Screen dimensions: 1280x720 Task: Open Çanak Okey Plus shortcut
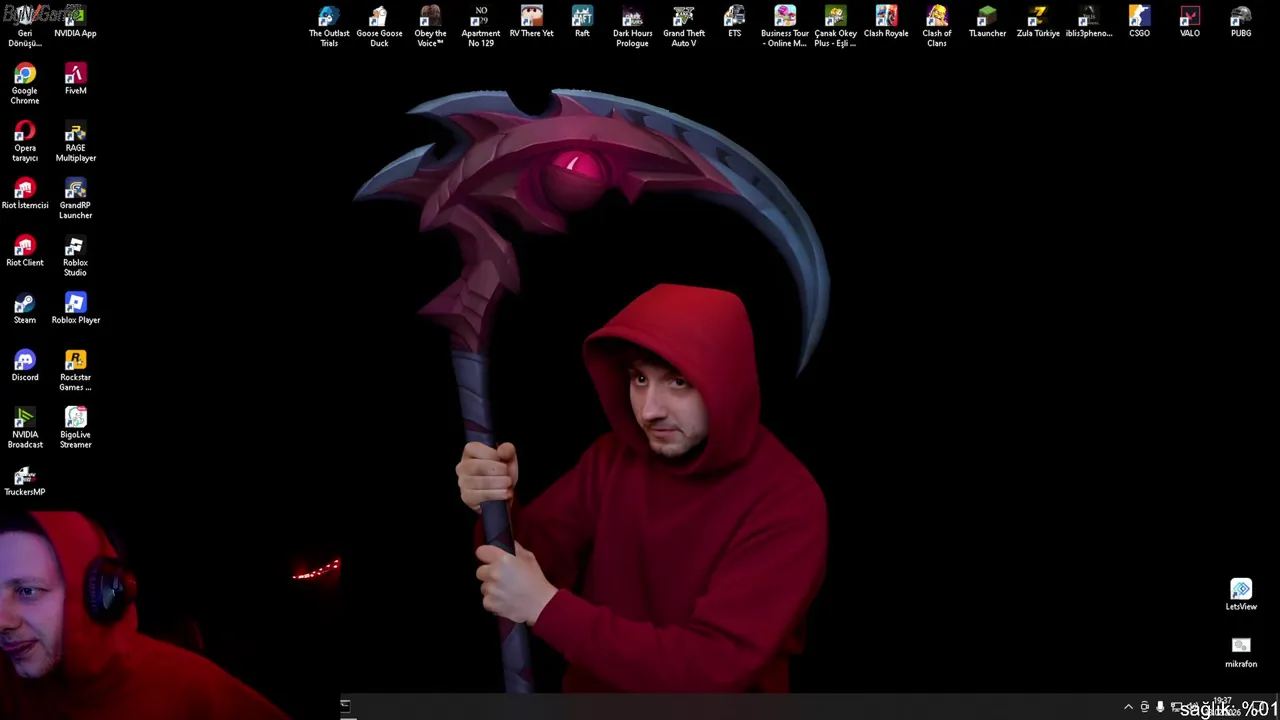click(835, 26)
